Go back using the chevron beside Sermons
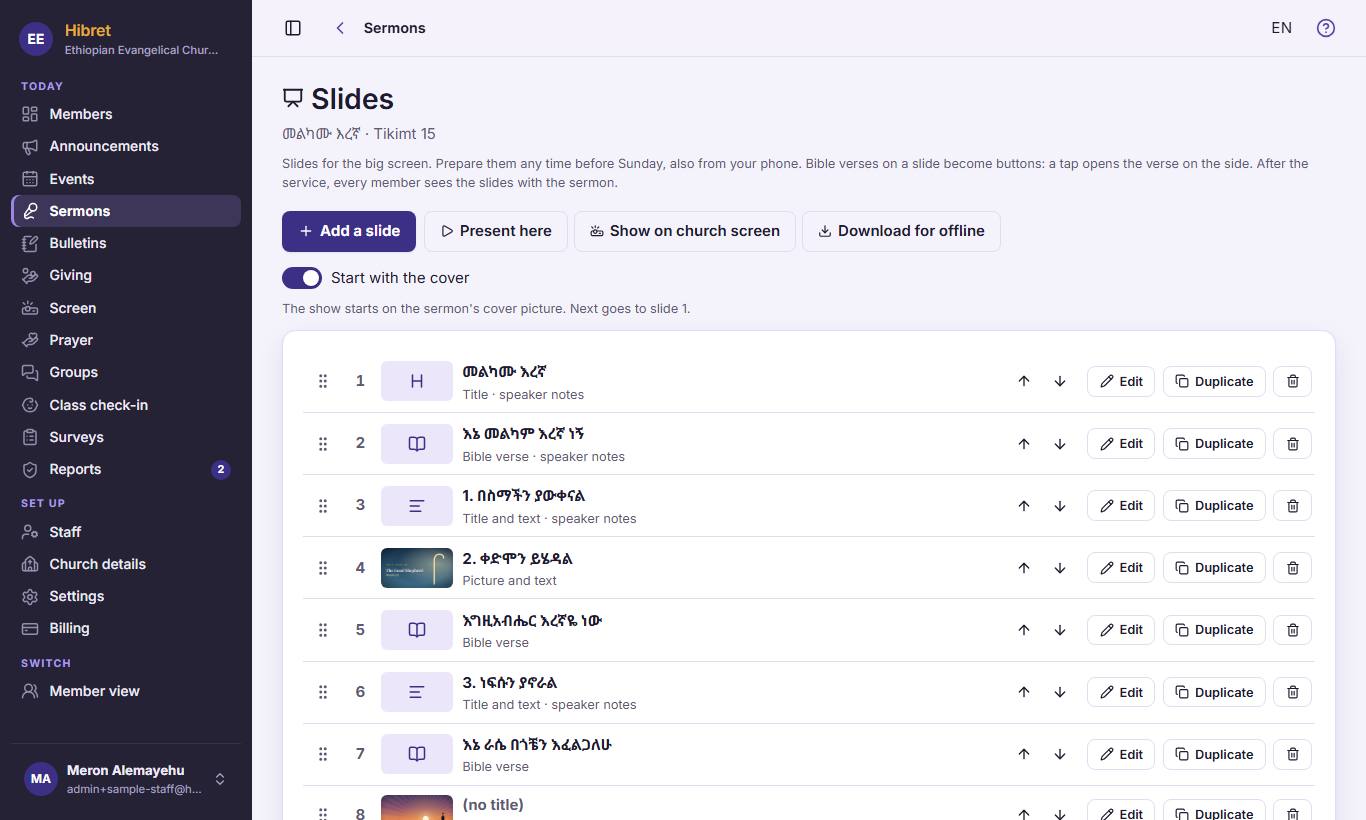1366x820 pixels. pos(340,28)
